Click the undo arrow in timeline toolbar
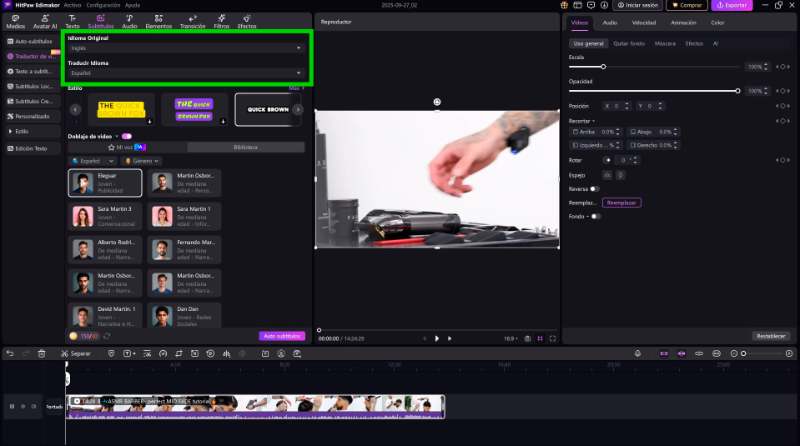Image resolution: width=800 pixels, height=446 pixels. click(10, 353)
